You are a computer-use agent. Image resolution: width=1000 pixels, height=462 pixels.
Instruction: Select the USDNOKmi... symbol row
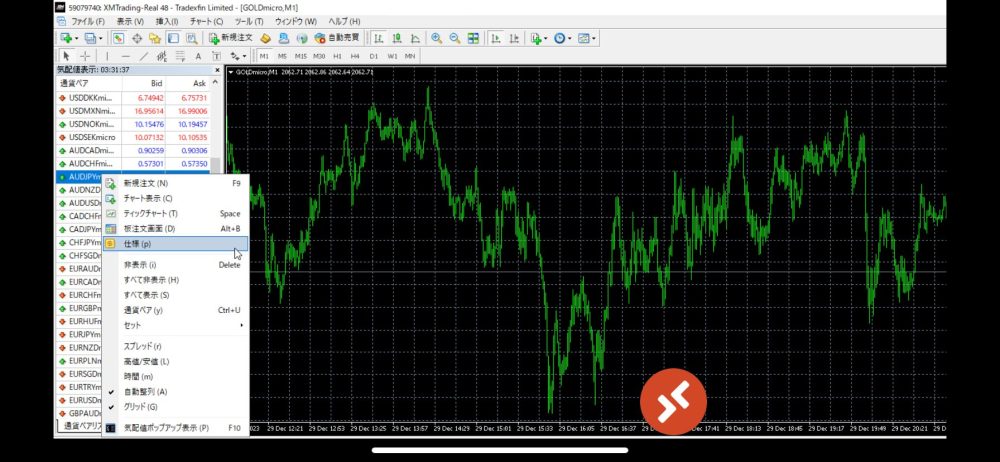tap(133, 124)
